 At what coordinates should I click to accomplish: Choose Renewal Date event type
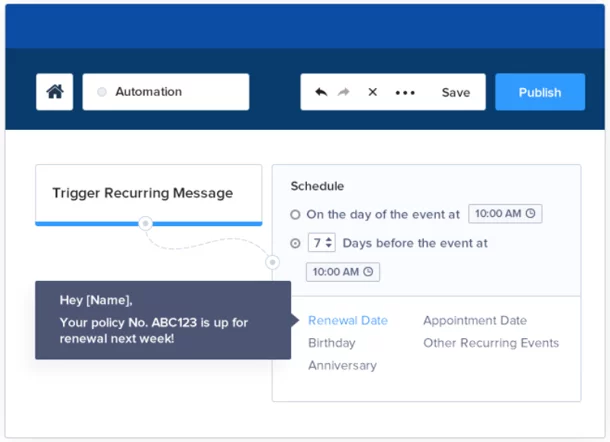point(348,320)
